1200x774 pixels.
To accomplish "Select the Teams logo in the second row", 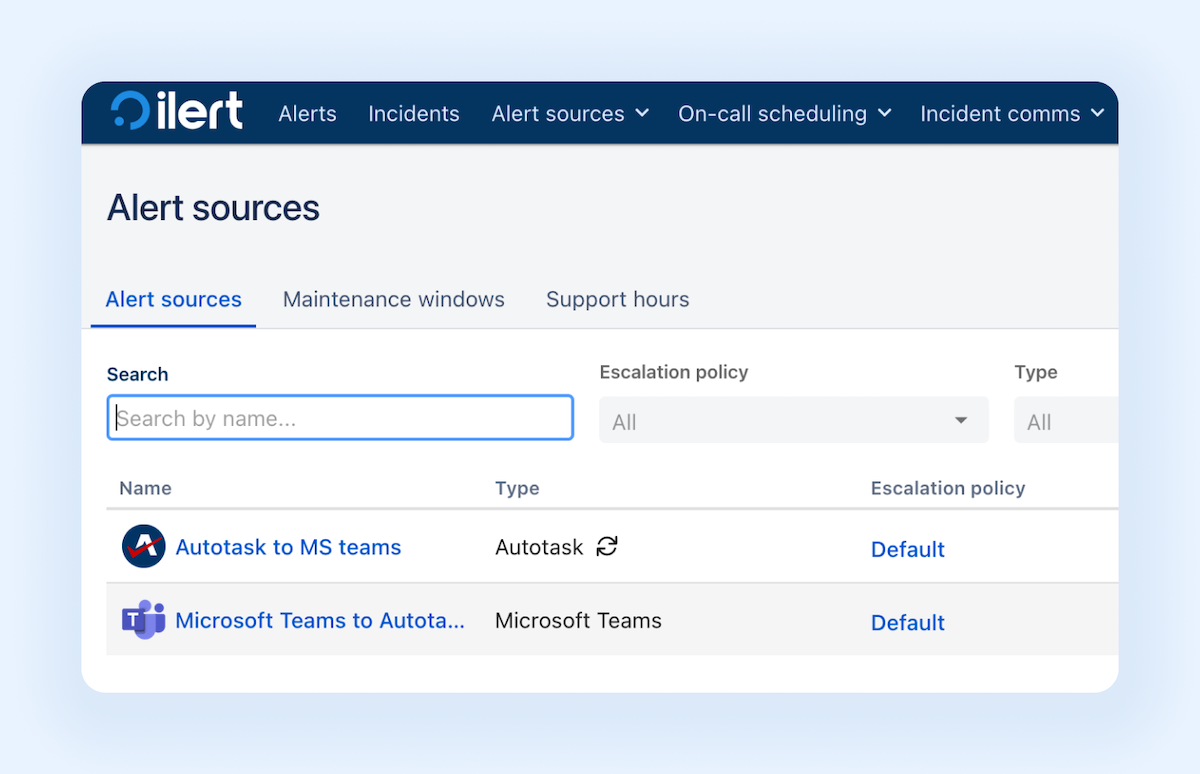I will tap(143, 620).
